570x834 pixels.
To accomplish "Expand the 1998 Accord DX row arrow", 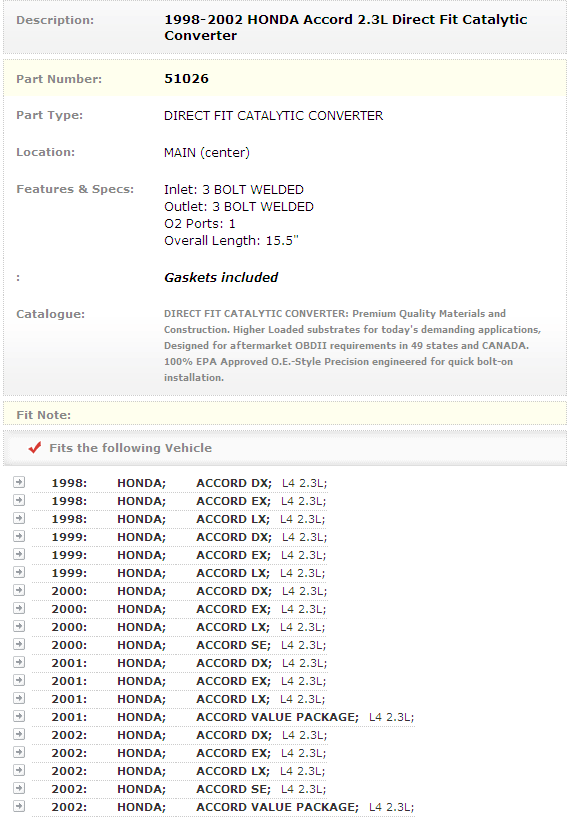I will (x=19, y=482).
